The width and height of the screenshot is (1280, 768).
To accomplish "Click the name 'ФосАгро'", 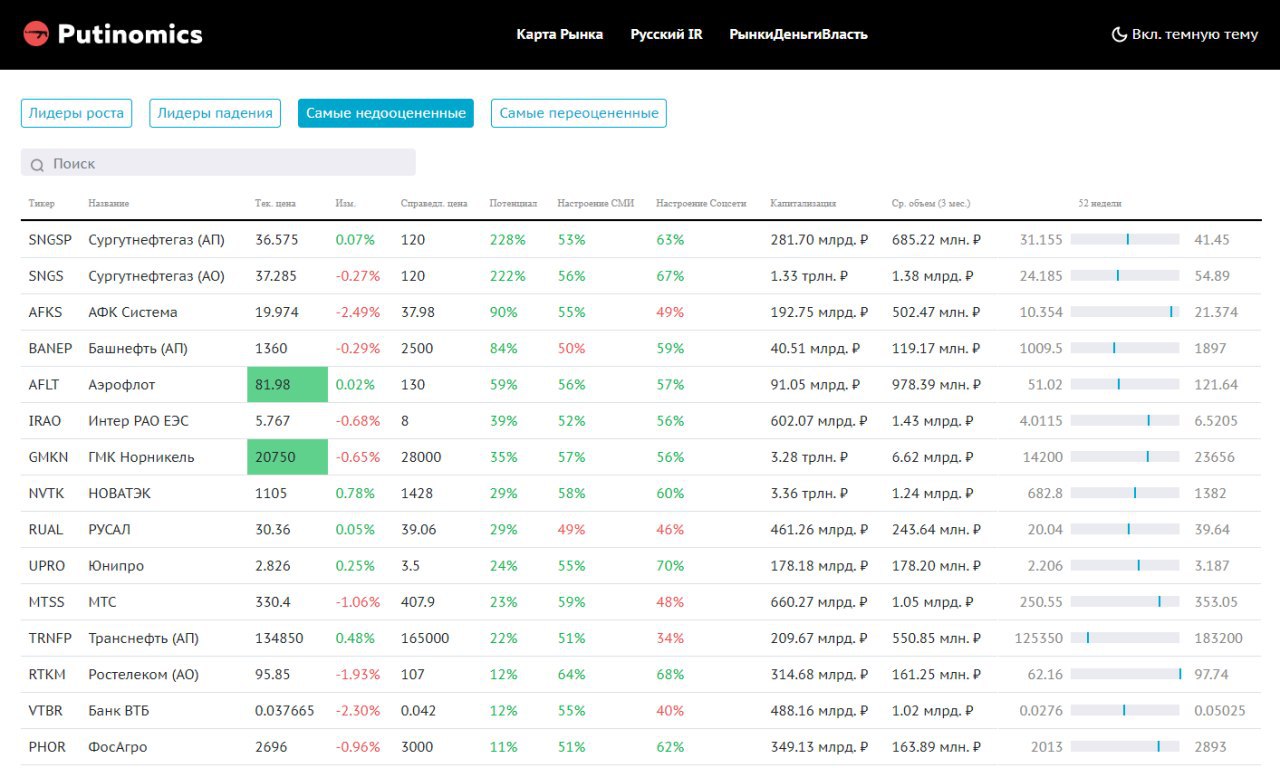I will (x=118, y=746).
